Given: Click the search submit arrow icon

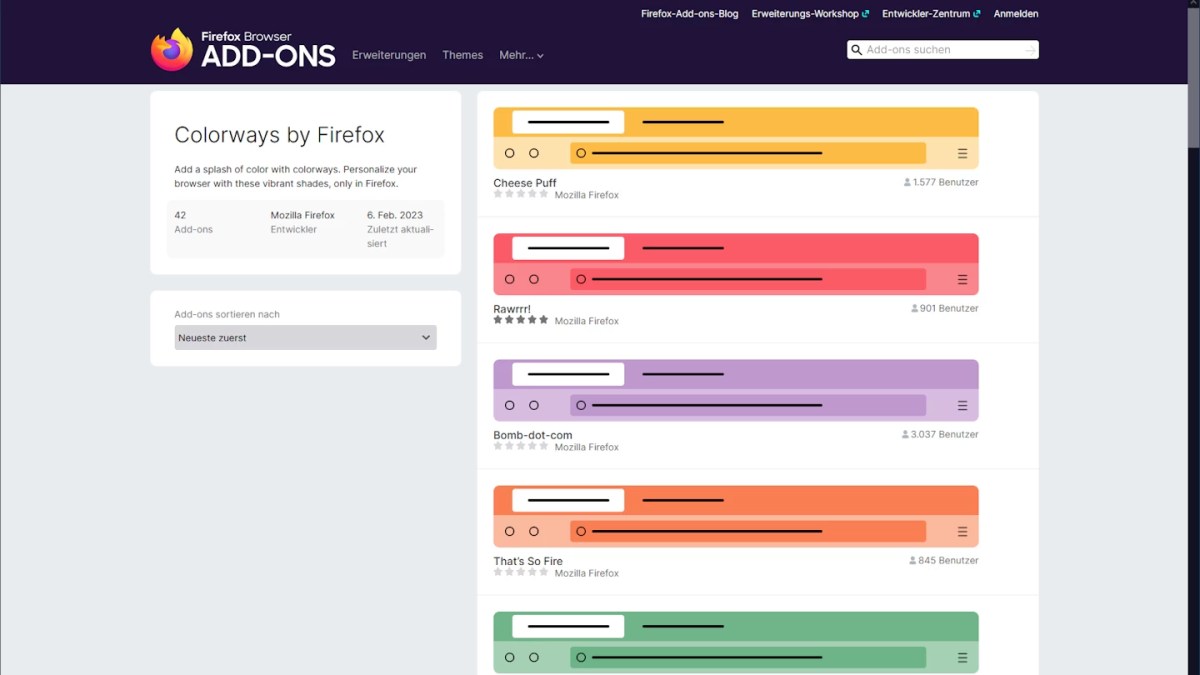Looking at the screenshot, I should tap(1030, 50).
